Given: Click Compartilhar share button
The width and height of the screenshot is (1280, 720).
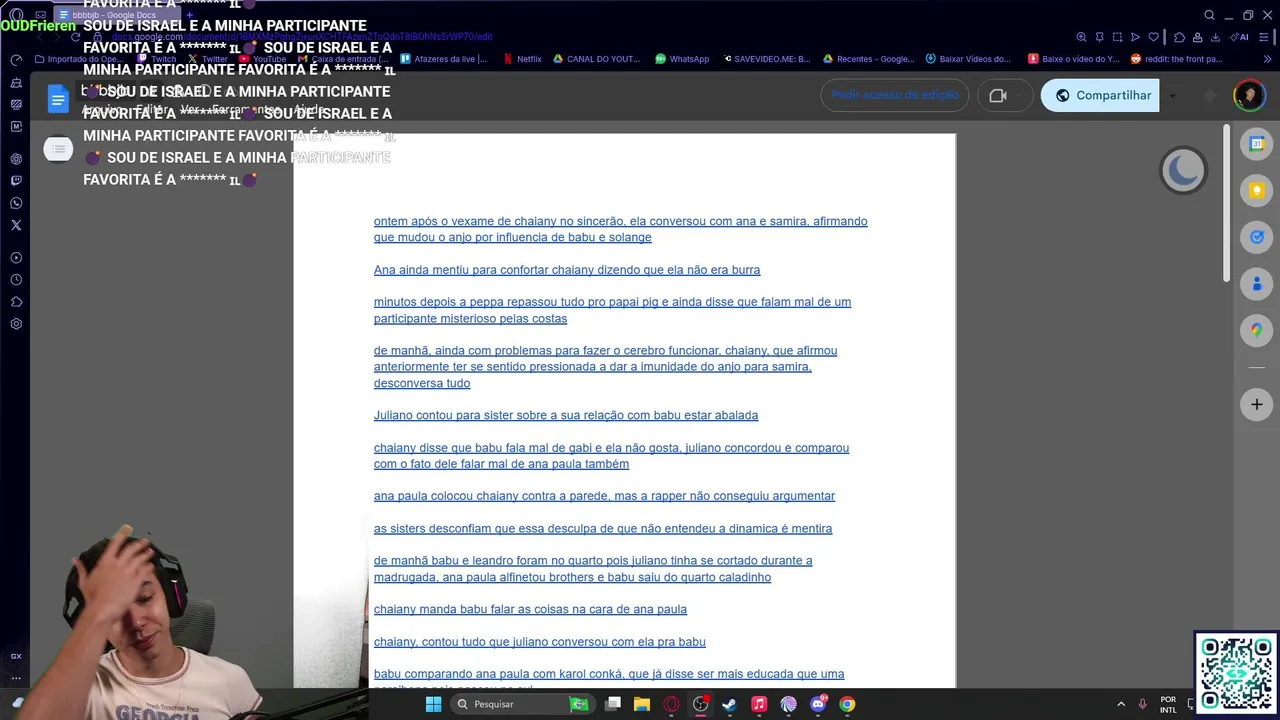Looking at the screenshot, I should point(1101,96).
